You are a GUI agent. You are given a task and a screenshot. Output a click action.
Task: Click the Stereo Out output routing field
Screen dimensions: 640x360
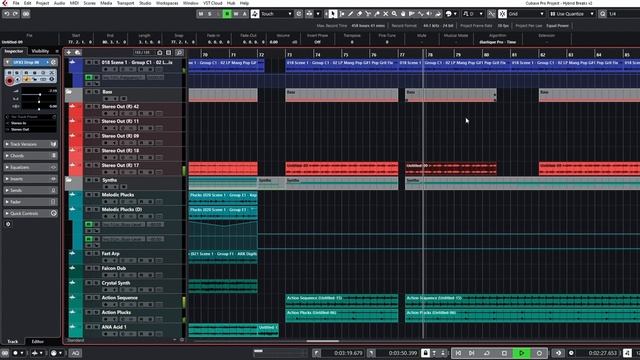coord(31,129)
